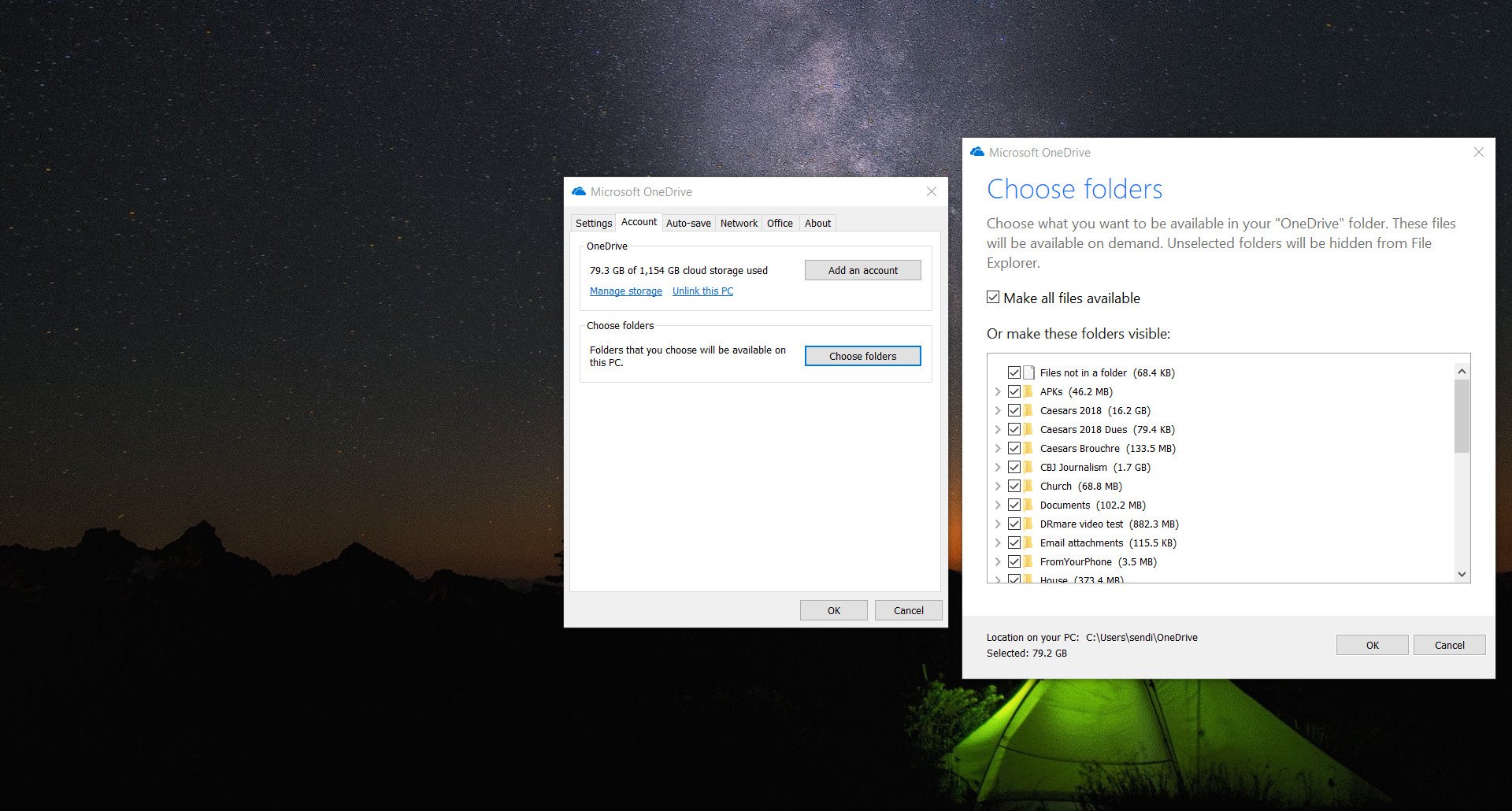Uncheck the Email attachments checkbox
The width and height of the screenshot is (1512, 811).
(1014, 543)
